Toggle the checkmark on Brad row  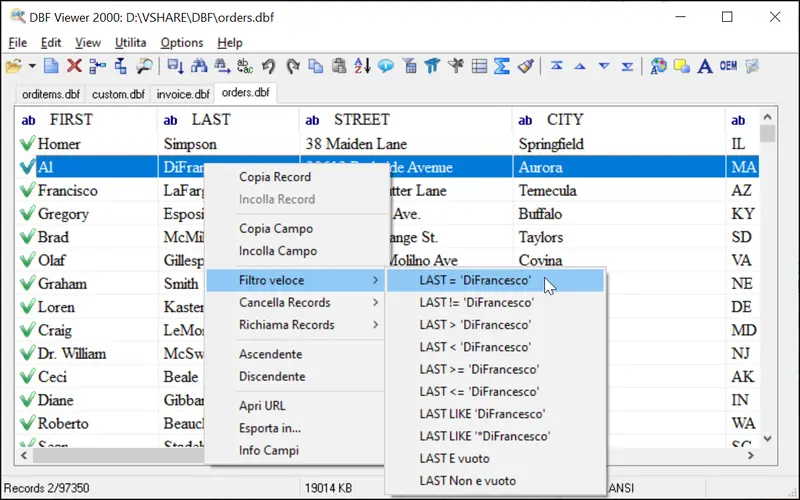(27, 237)
